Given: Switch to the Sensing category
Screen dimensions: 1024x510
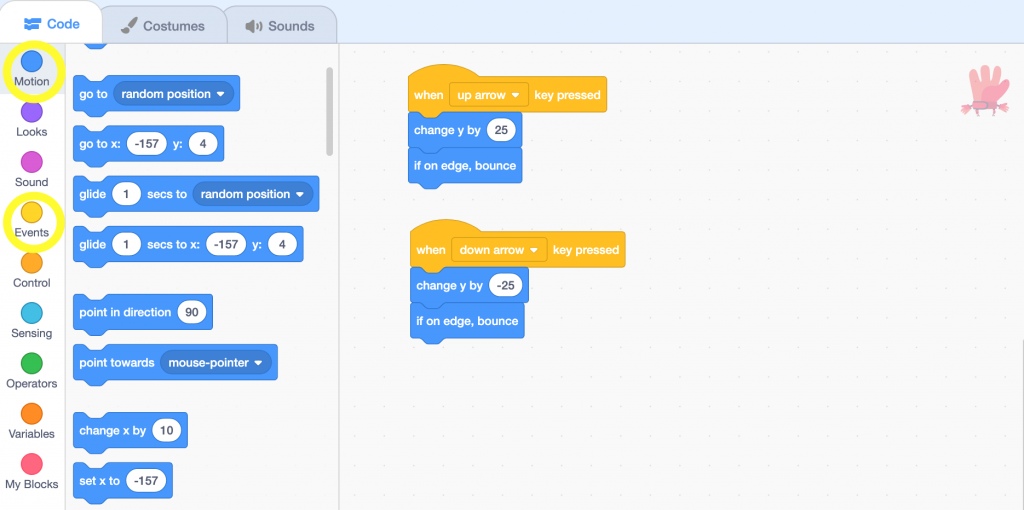Looking at the screenshot, I should pyautogui.click(x=32, y=314).
